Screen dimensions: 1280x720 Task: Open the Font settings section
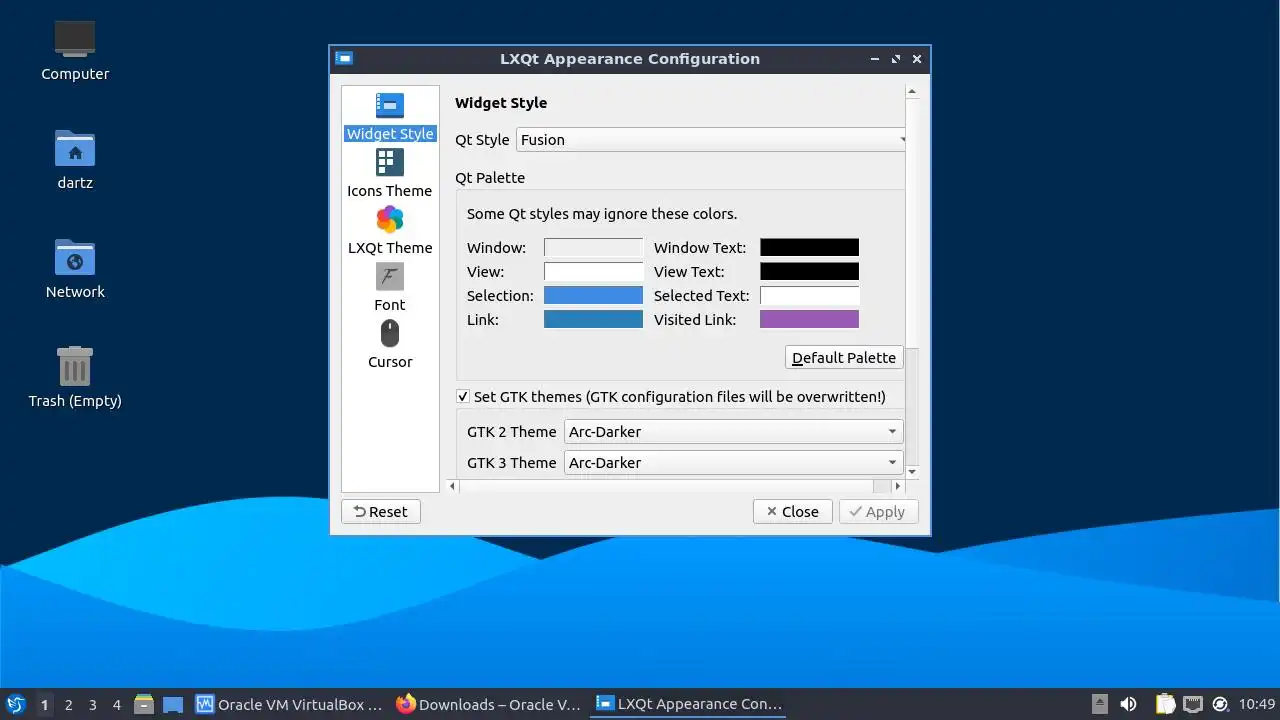coord(390,288)
